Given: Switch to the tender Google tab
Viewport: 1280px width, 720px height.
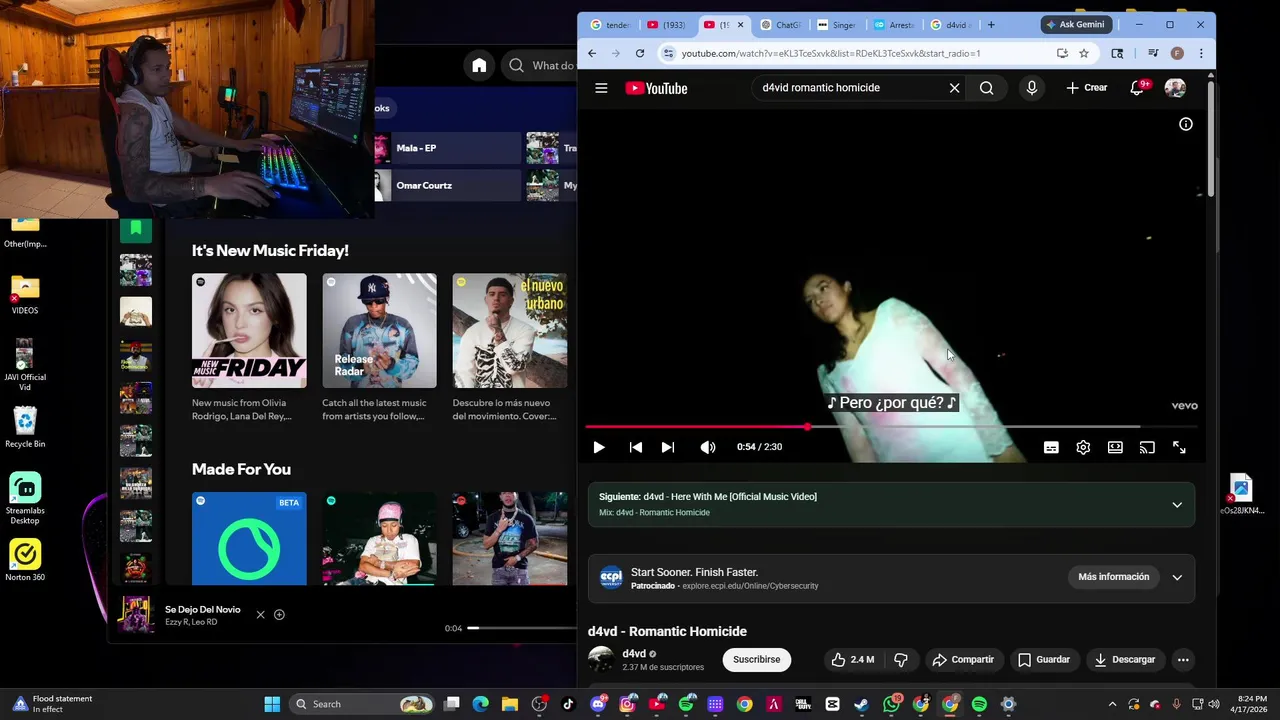Looking at the screenshot, I should (x=610, y=24).
